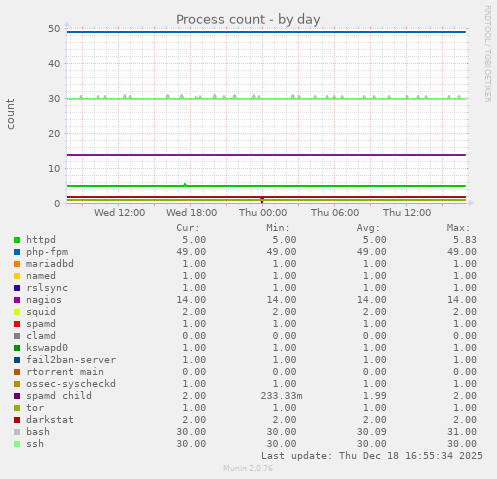Click the graph title 'Process count - by day'
This screenshot has width=497, height=479.
pos(248,20)
